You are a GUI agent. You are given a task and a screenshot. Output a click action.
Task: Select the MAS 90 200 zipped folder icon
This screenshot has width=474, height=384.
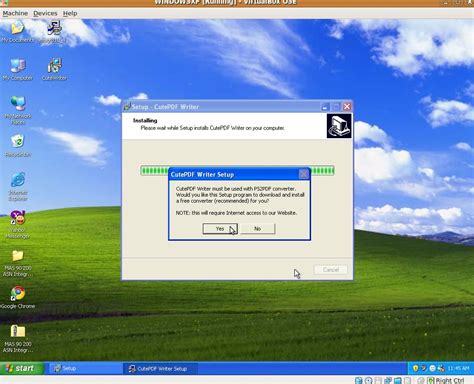(x=18, y=339)
